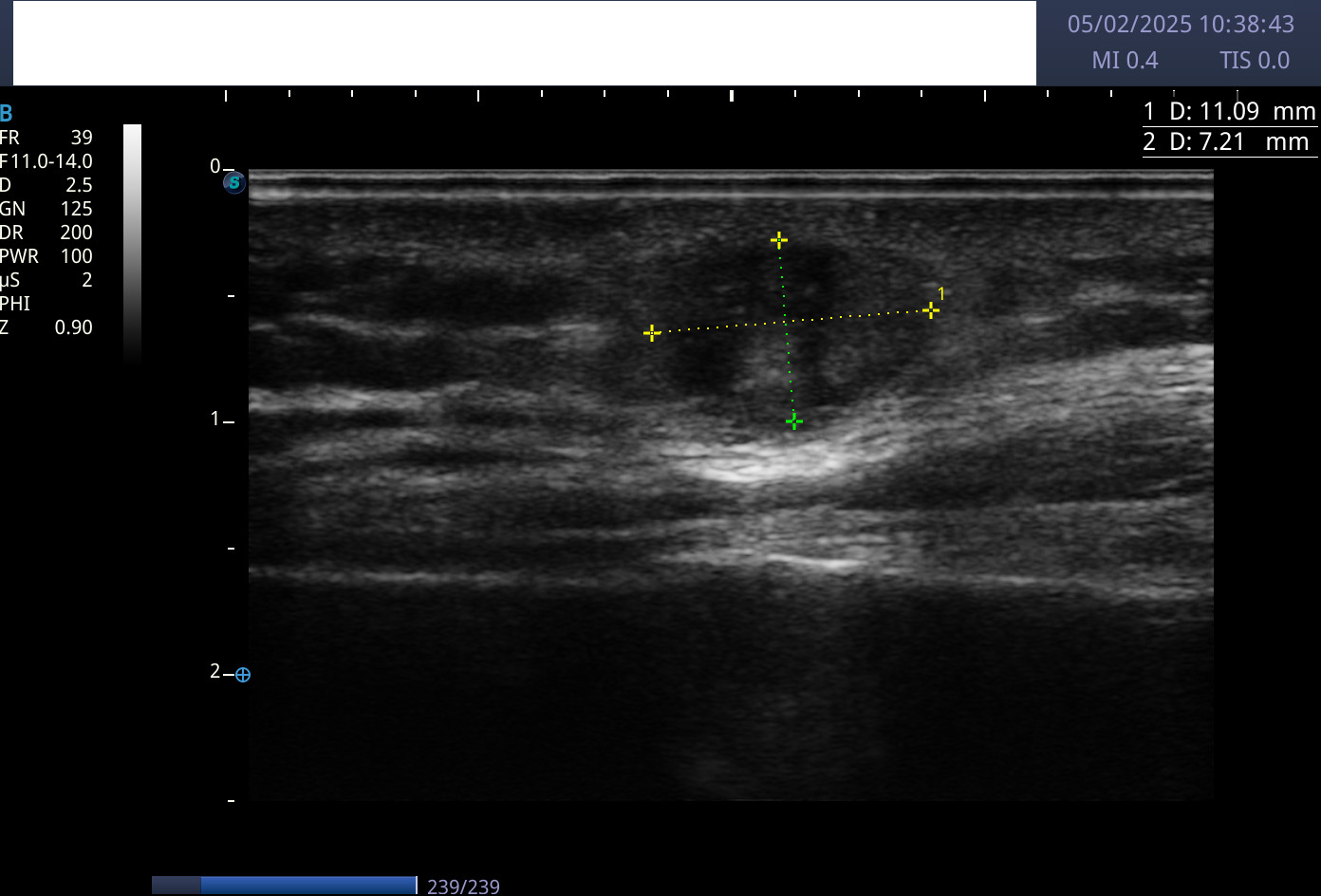The image size is (1321, 896).
Task: Click the date and time display
Action: coord(1181,25)
